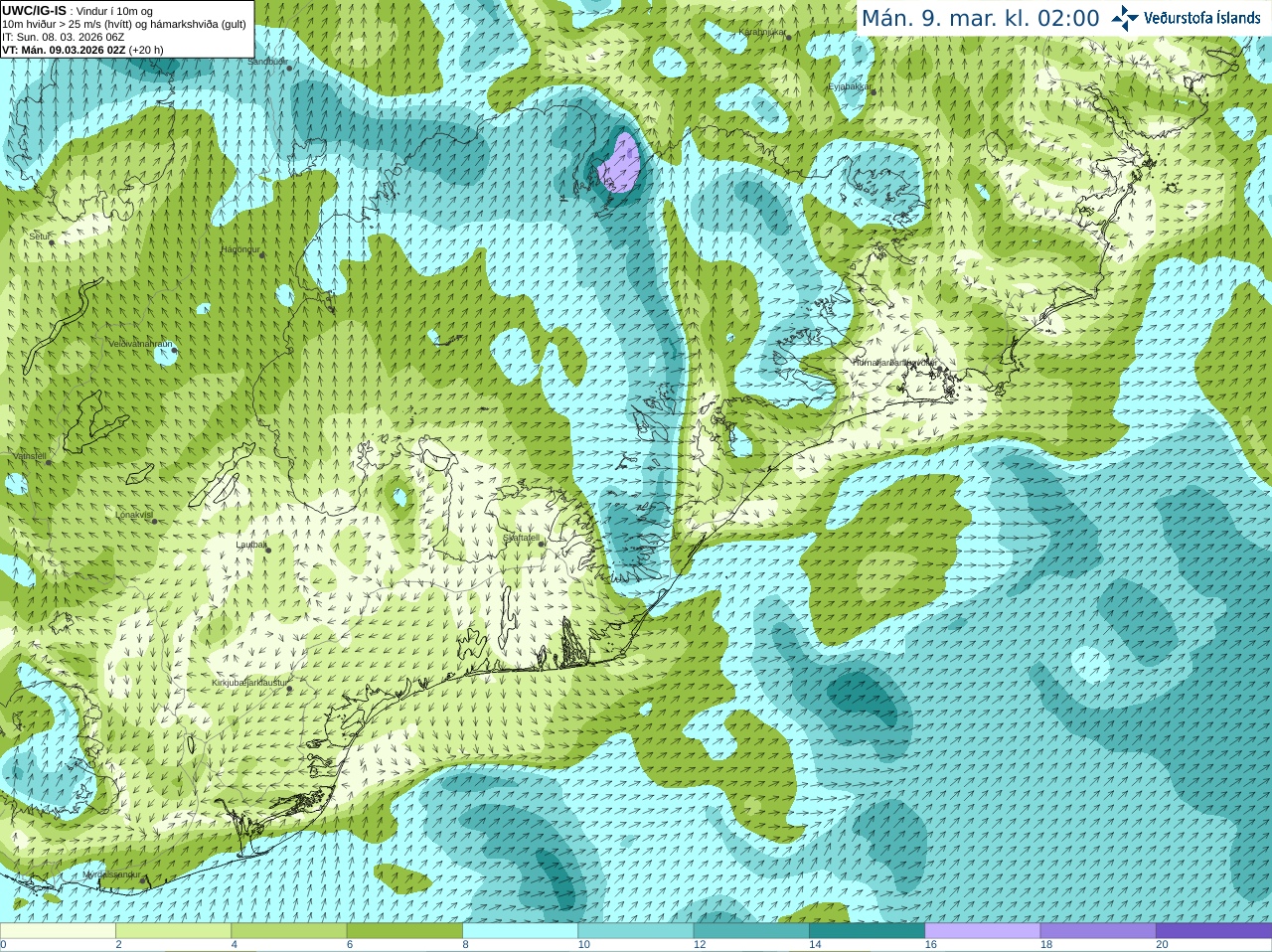Click the Veðurstofa Íslands logo
This screenshot has height=952, width=1272.
pos(1186,18)
